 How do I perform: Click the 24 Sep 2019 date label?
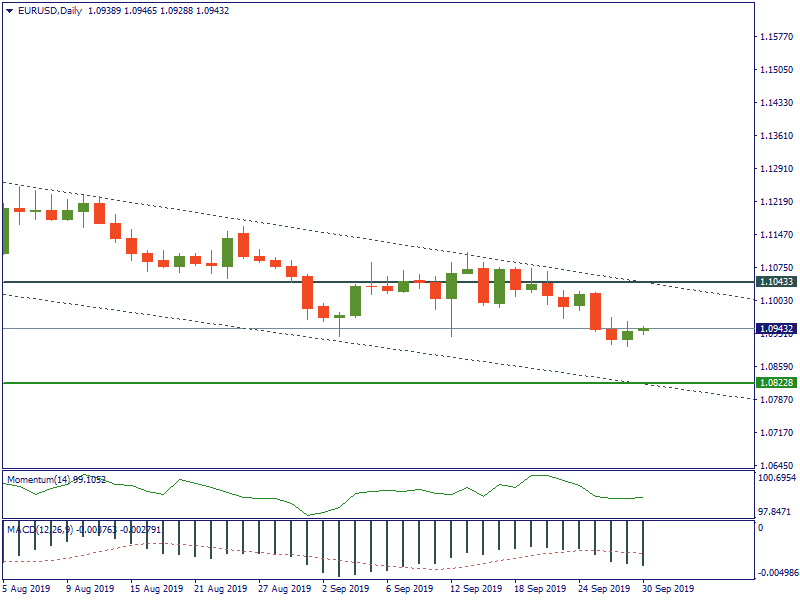[603, 589]
